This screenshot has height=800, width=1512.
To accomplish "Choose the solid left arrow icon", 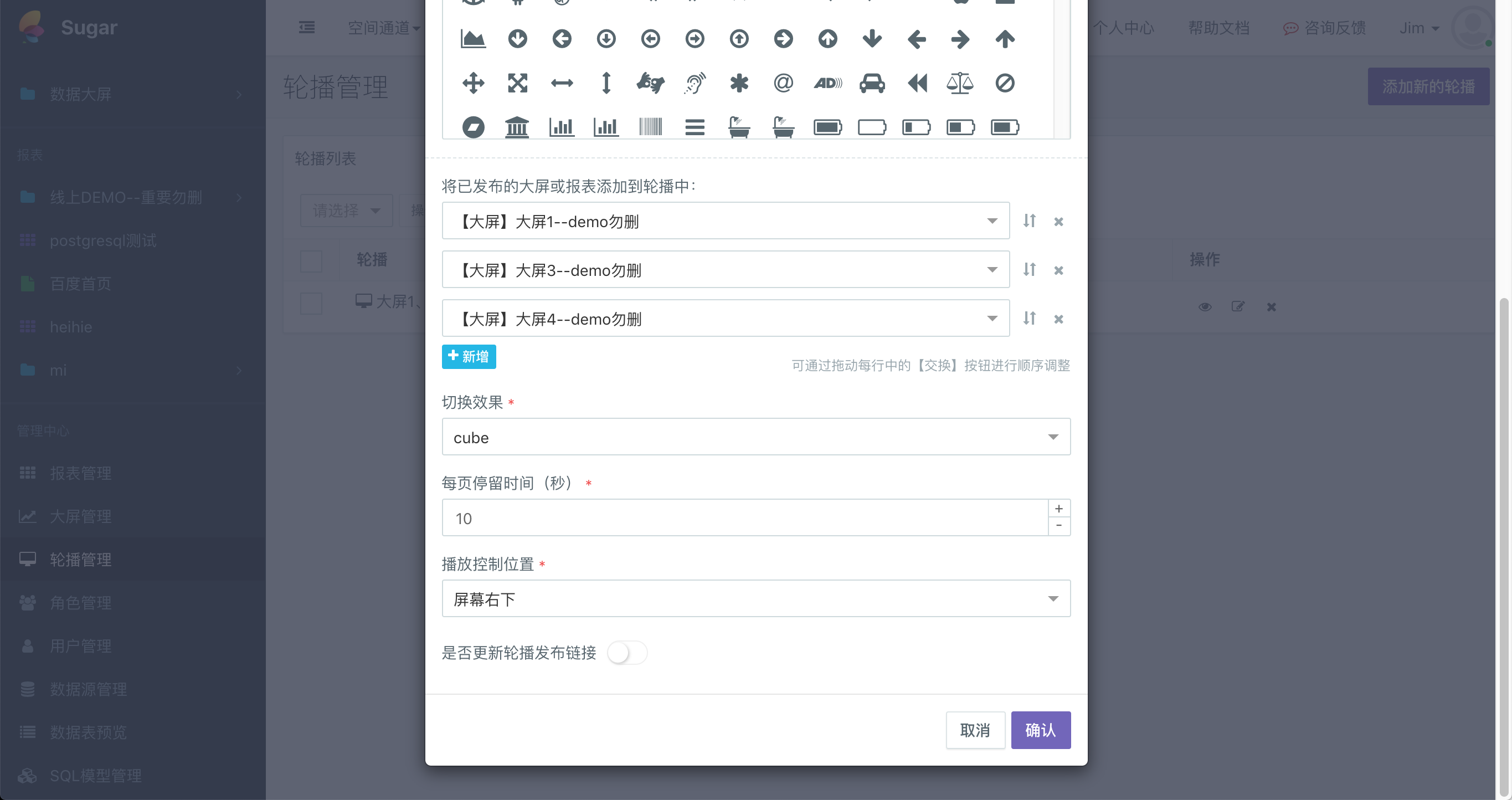I will (x=916, y=39).
